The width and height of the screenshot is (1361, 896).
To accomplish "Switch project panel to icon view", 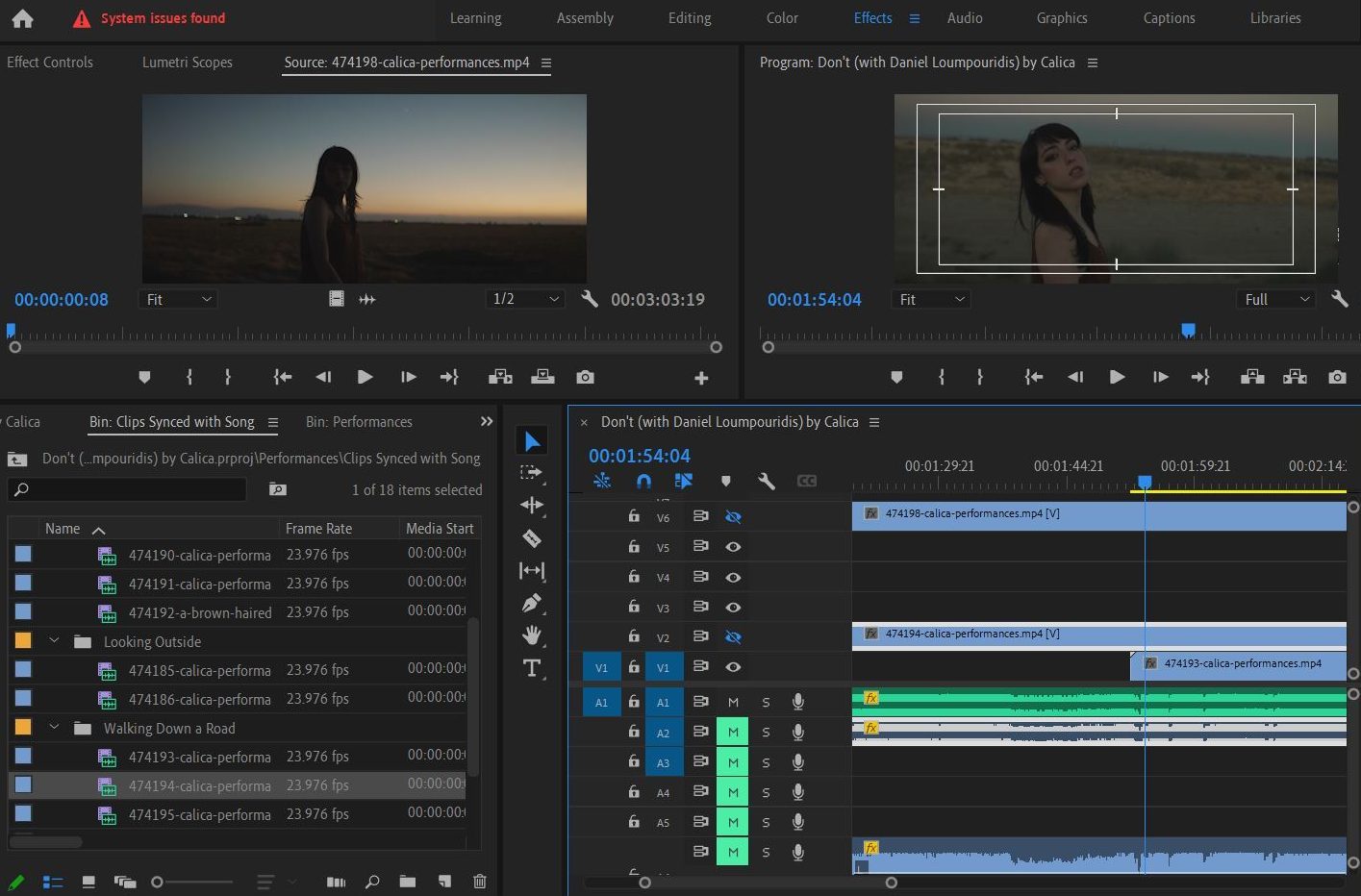I will 88,882.
